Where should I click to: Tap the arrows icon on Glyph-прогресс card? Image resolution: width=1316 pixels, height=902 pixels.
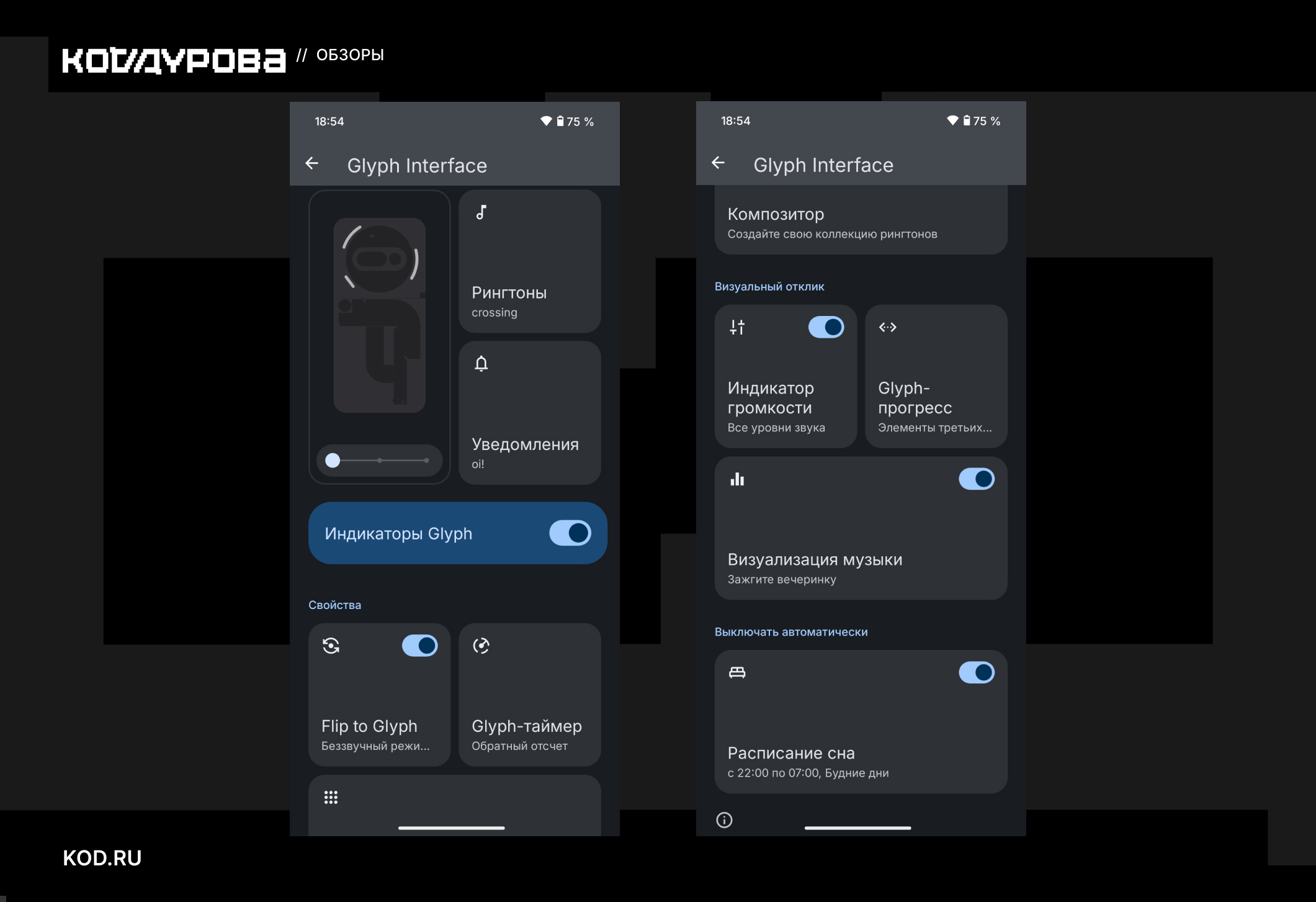click(x=888, y=327)
